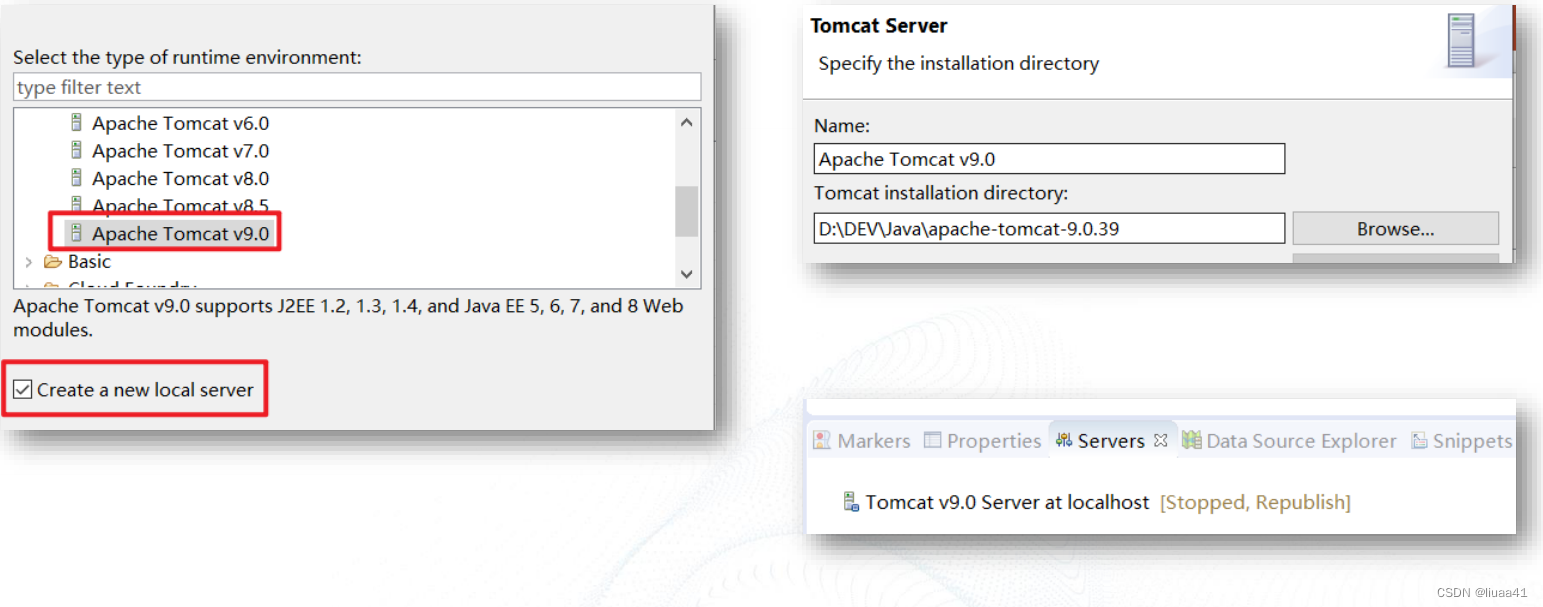The image size is (1543, 607).
Task: Select Apache Tomcat v7.0 runtime icon
Action: click(x=76, y=150)
